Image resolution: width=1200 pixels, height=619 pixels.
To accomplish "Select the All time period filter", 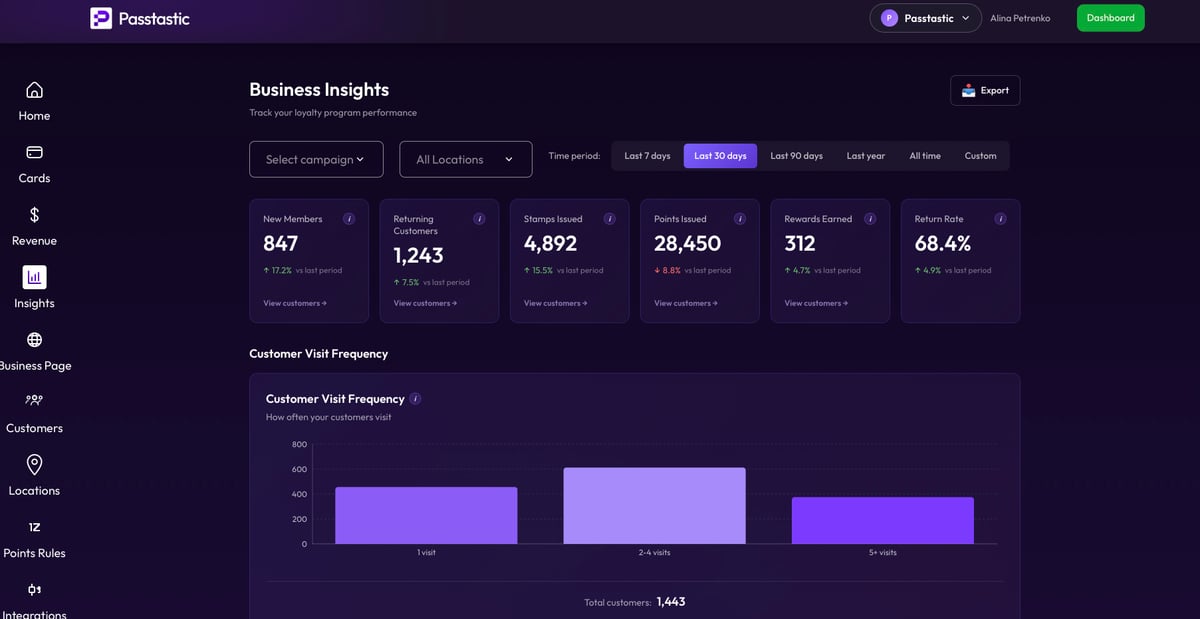I will point(924,155).
